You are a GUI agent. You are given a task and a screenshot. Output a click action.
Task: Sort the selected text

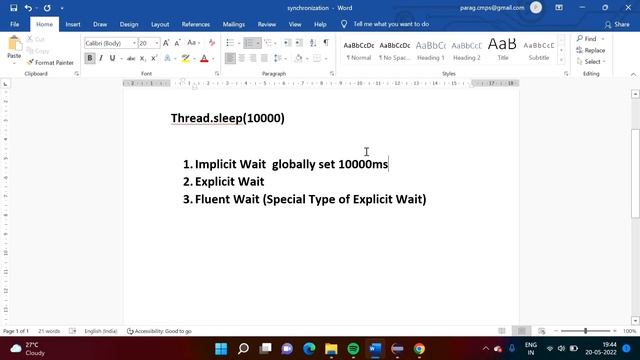pyautogui.click(x=313, y=42)
